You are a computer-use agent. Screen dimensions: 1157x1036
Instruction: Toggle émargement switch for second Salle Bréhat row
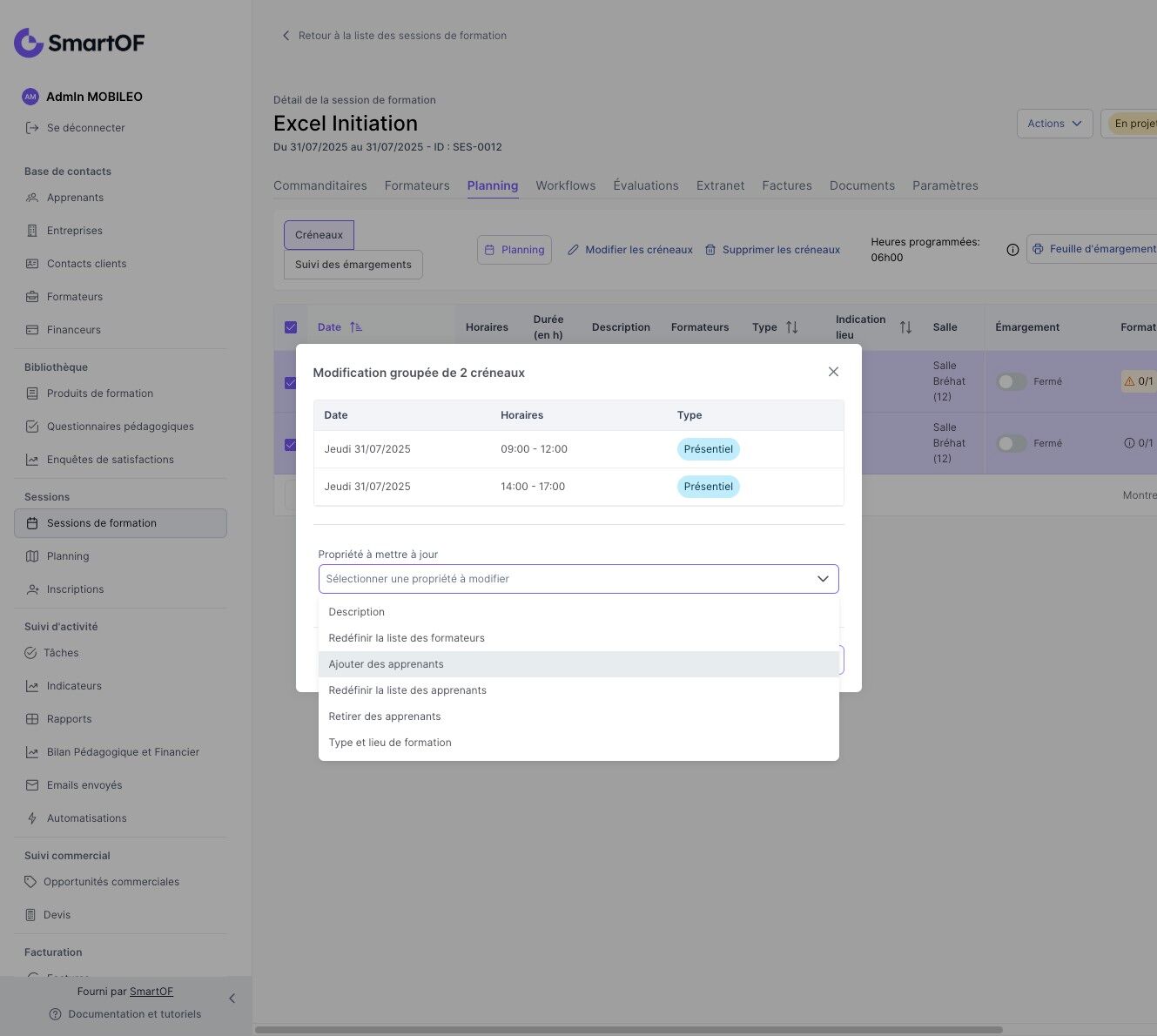[1012, 443]
